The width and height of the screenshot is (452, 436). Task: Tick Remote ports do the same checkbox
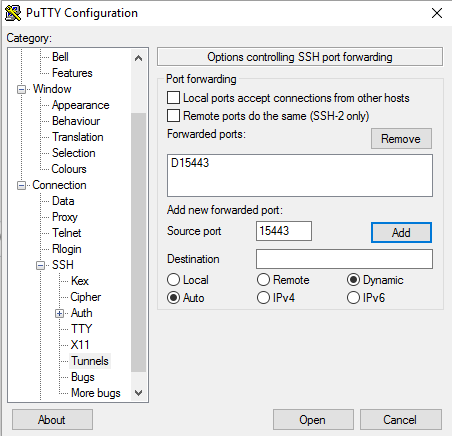(173, 116)
